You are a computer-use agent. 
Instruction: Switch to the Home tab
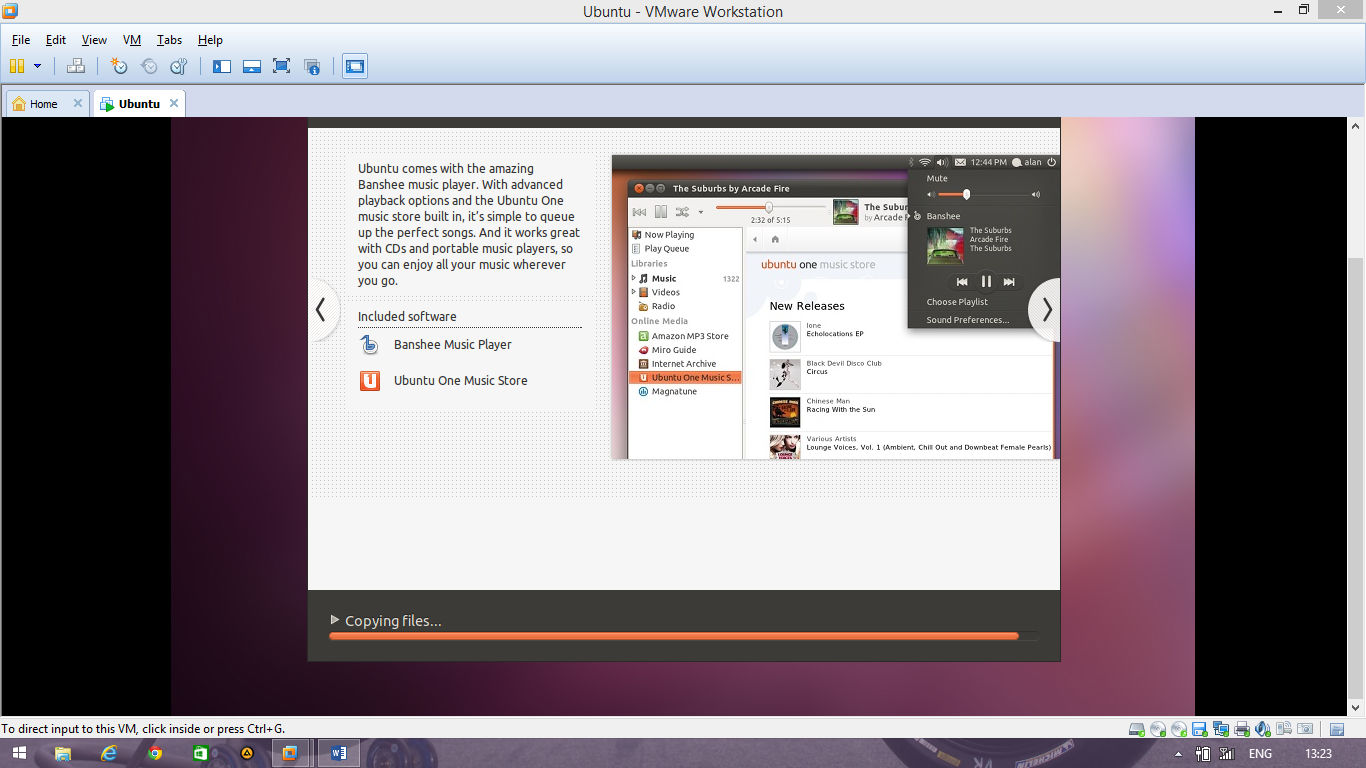pyautogui.click(x=42, y=102)
